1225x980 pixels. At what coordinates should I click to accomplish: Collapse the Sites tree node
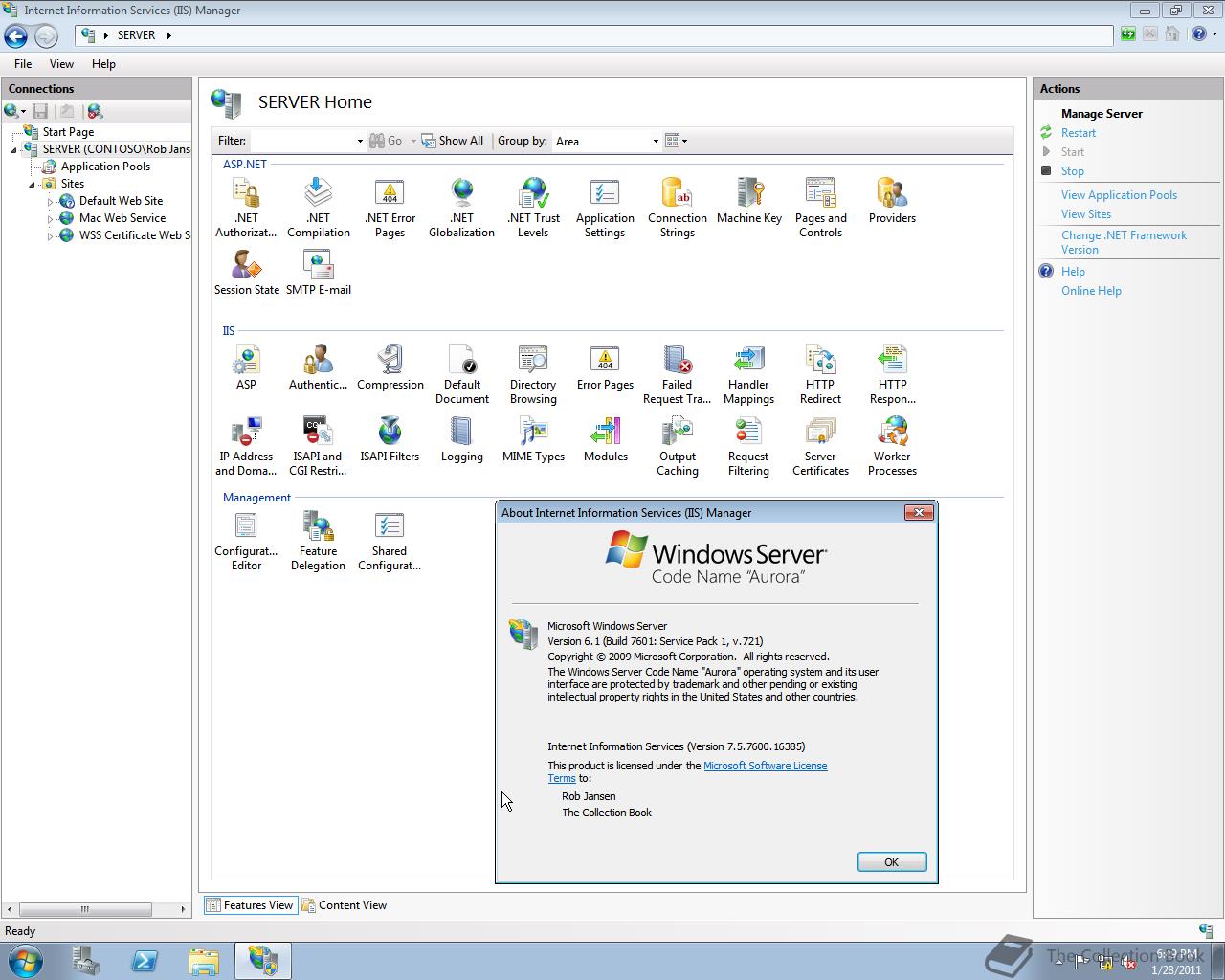(32, 185)
